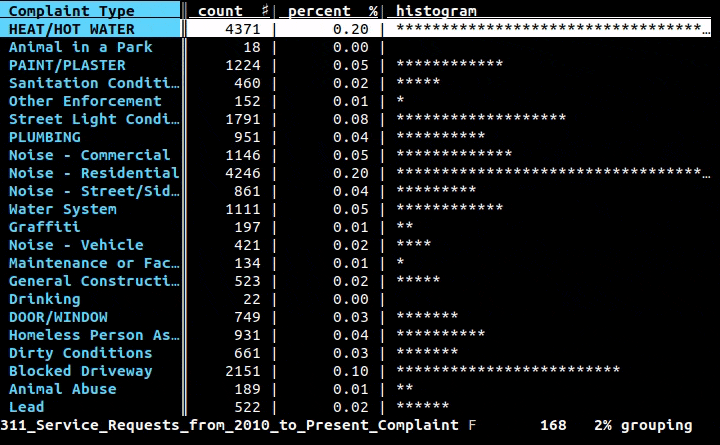Click the Noise - Residential entry
The height and width of the screenshot is (445, 720).
coord(94,173)
